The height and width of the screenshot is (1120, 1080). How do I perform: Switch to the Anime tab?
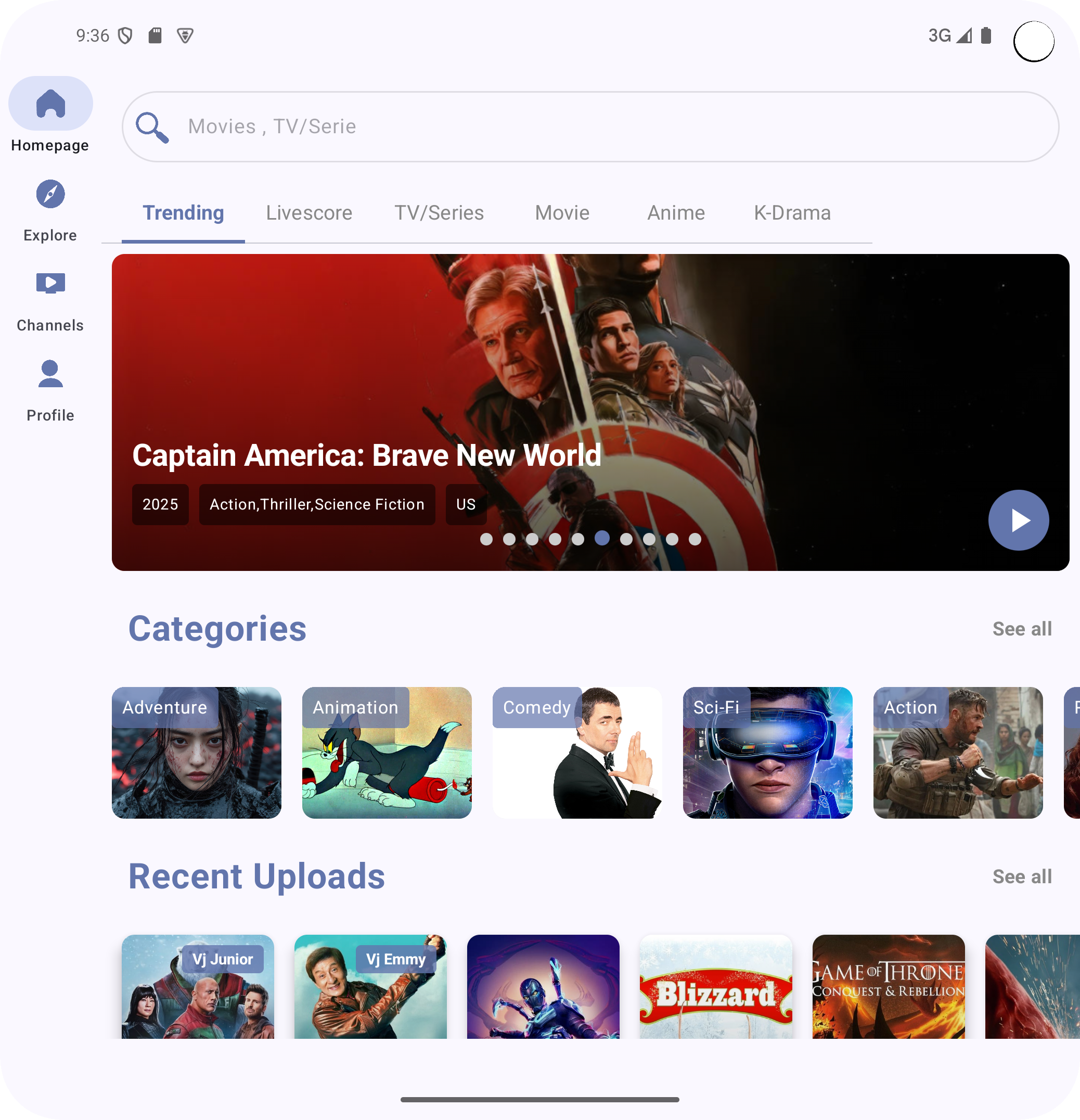pyautogui.click(x=676, y=213)
